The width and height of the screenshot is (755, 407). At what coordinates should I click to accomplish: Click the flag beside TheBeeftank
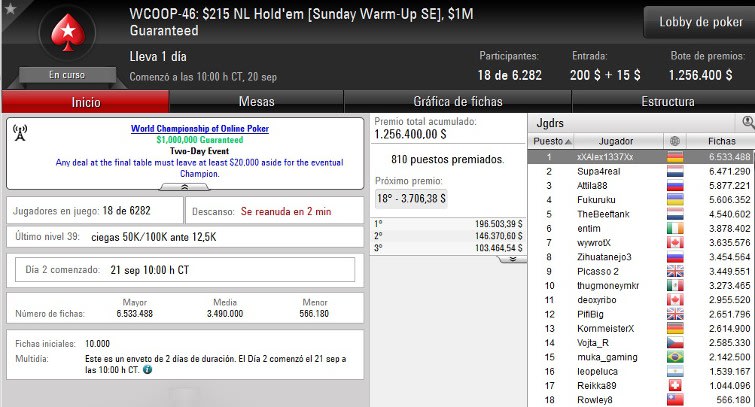pyautogui.click(x=675, y=214)
